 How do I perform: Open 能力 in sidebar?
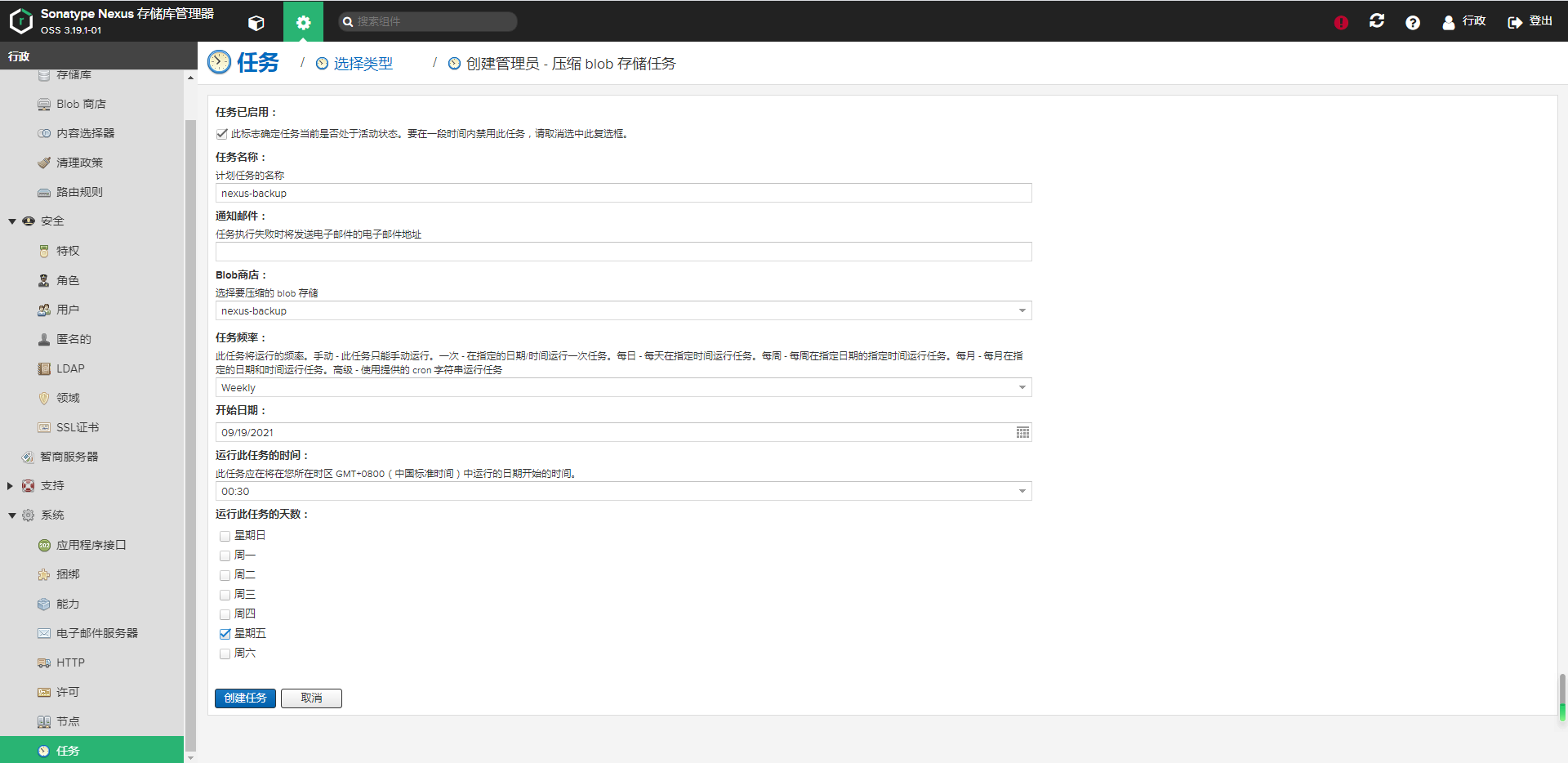pos(68,604)
